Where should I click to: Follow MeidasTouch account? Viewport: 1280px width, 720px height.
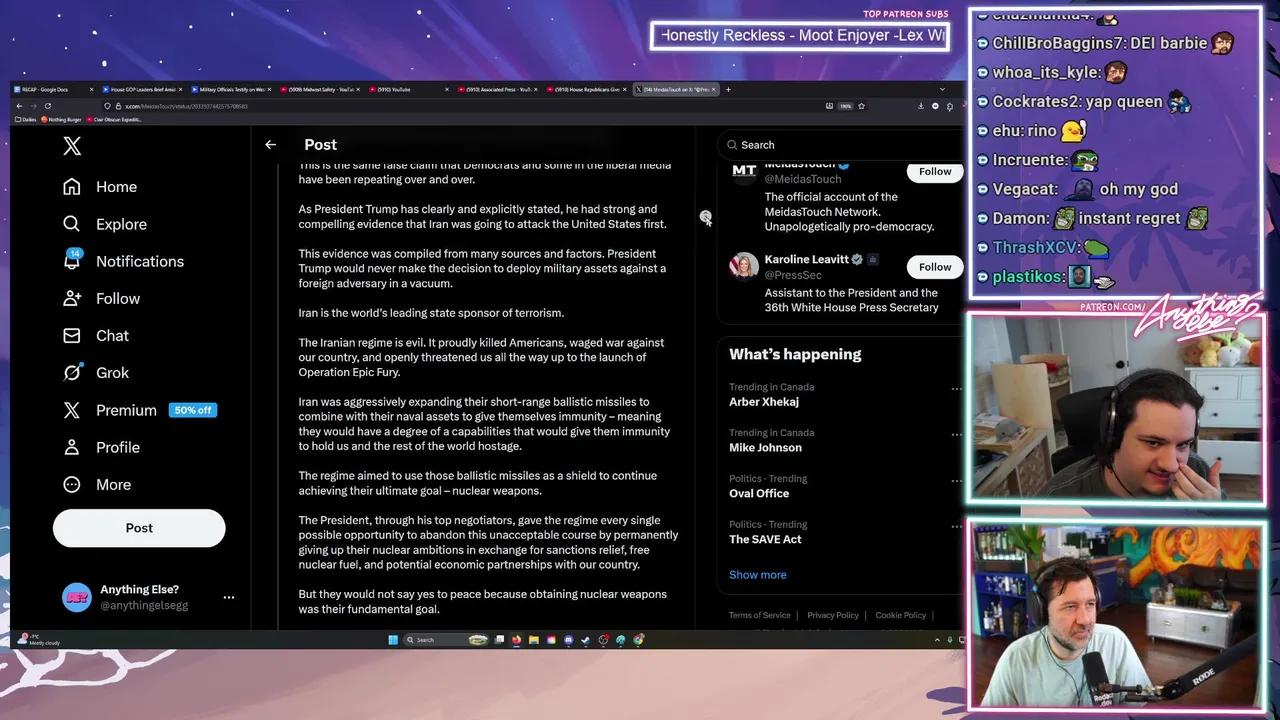coord(935,172)
